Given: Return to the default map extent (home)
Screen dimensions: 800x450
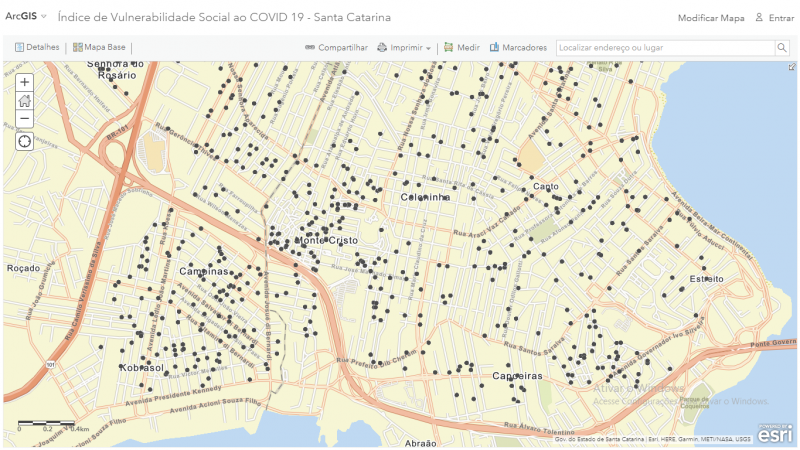Looking at the screenshot, I should pos(24,101).
